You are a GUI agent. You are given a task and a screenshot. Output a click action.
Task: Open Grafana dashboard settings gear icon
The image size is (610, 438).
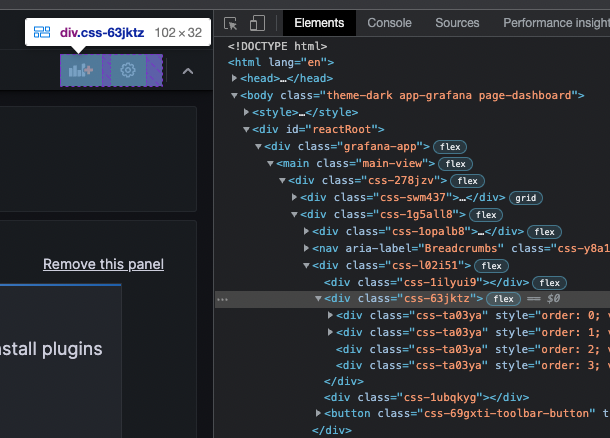point(128,70)
